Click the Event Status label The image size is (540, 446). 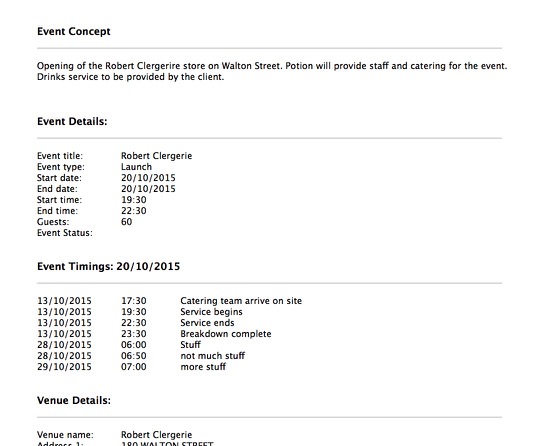(65, 233)
